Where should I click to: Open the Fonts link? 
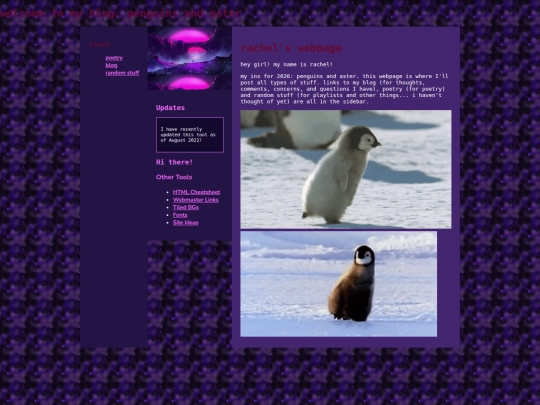tap(180, 215)
